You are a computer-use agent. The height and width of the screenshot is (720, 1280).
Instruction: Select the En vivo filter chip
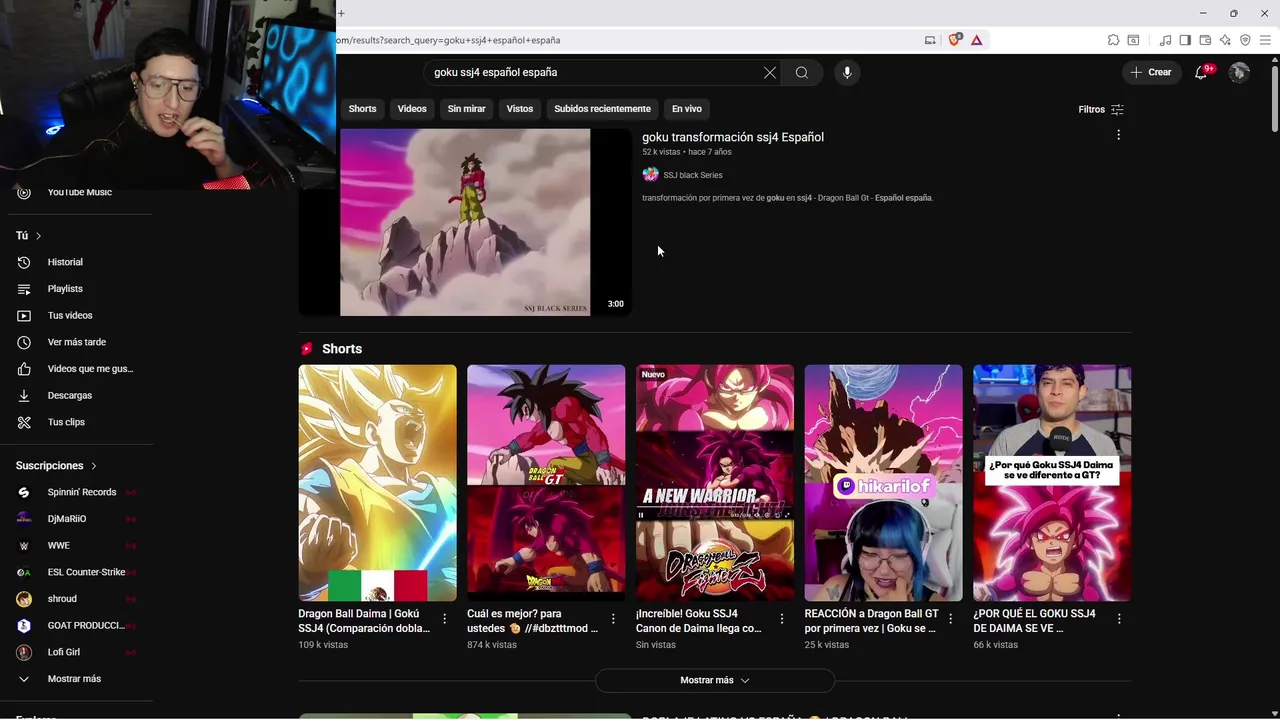(686, 109)
